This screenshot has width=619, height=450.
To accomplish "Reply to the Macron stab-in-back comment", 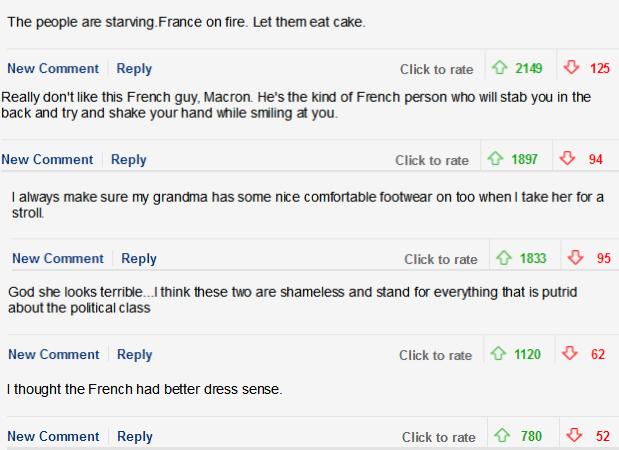I will [129, 160].
